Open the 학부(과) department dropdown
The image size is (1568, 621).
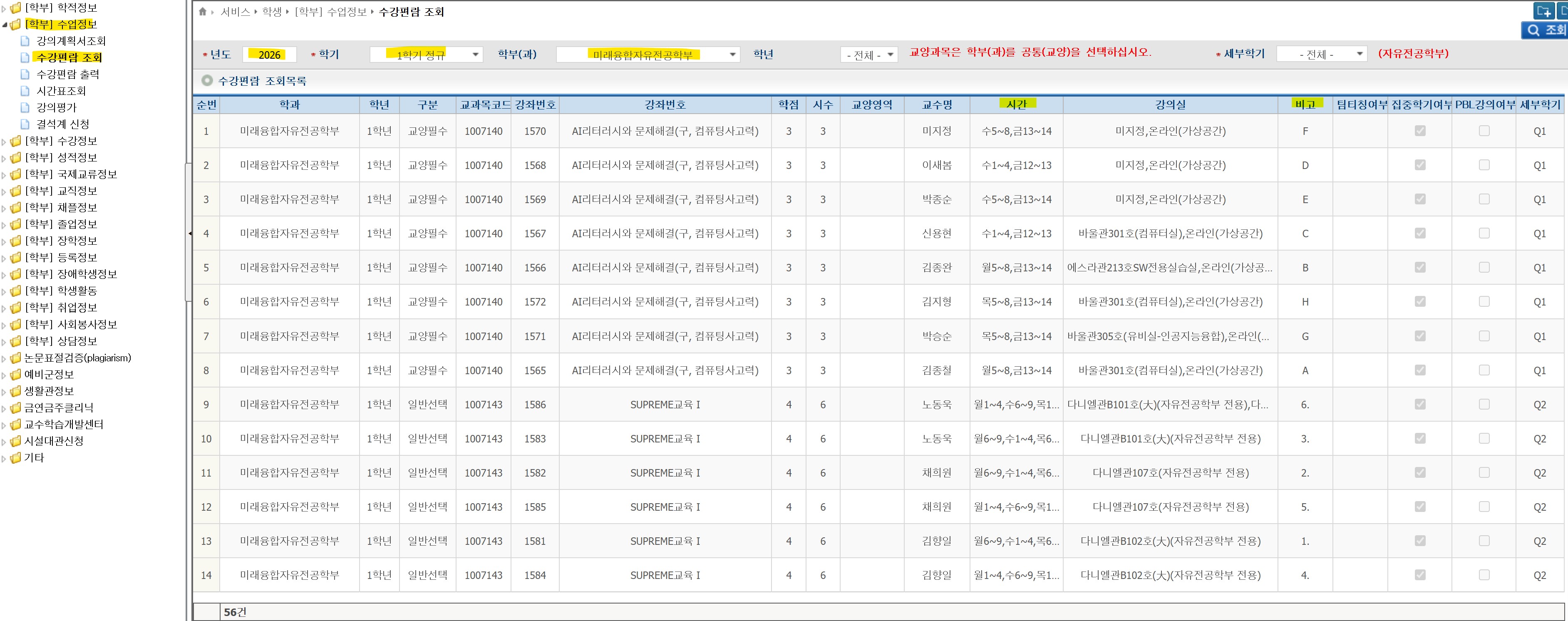coord(648,55)
